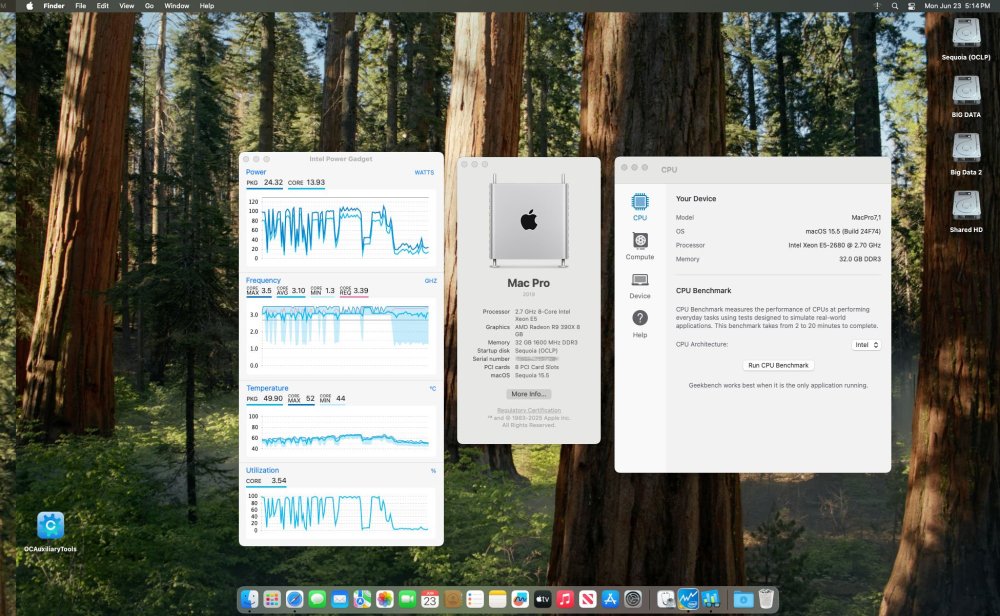
Task: Open Spotlight search in the menu bar
Action: click(895, 6)
